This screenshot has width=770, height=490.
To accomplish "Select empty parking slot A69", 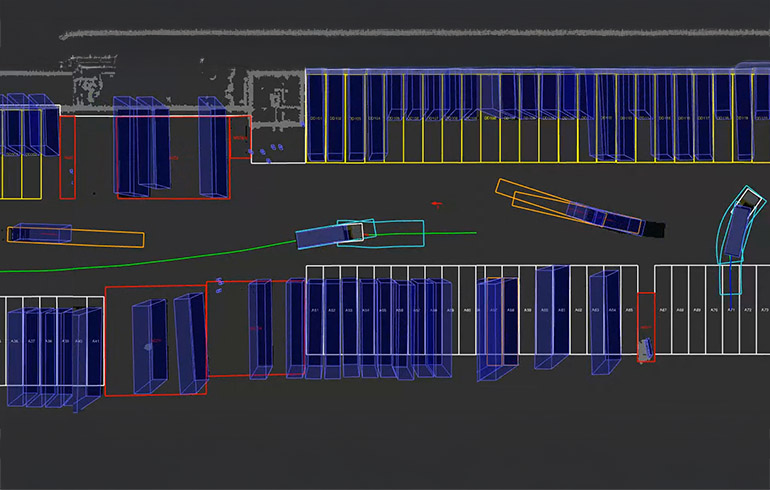I will click(697, 310).
